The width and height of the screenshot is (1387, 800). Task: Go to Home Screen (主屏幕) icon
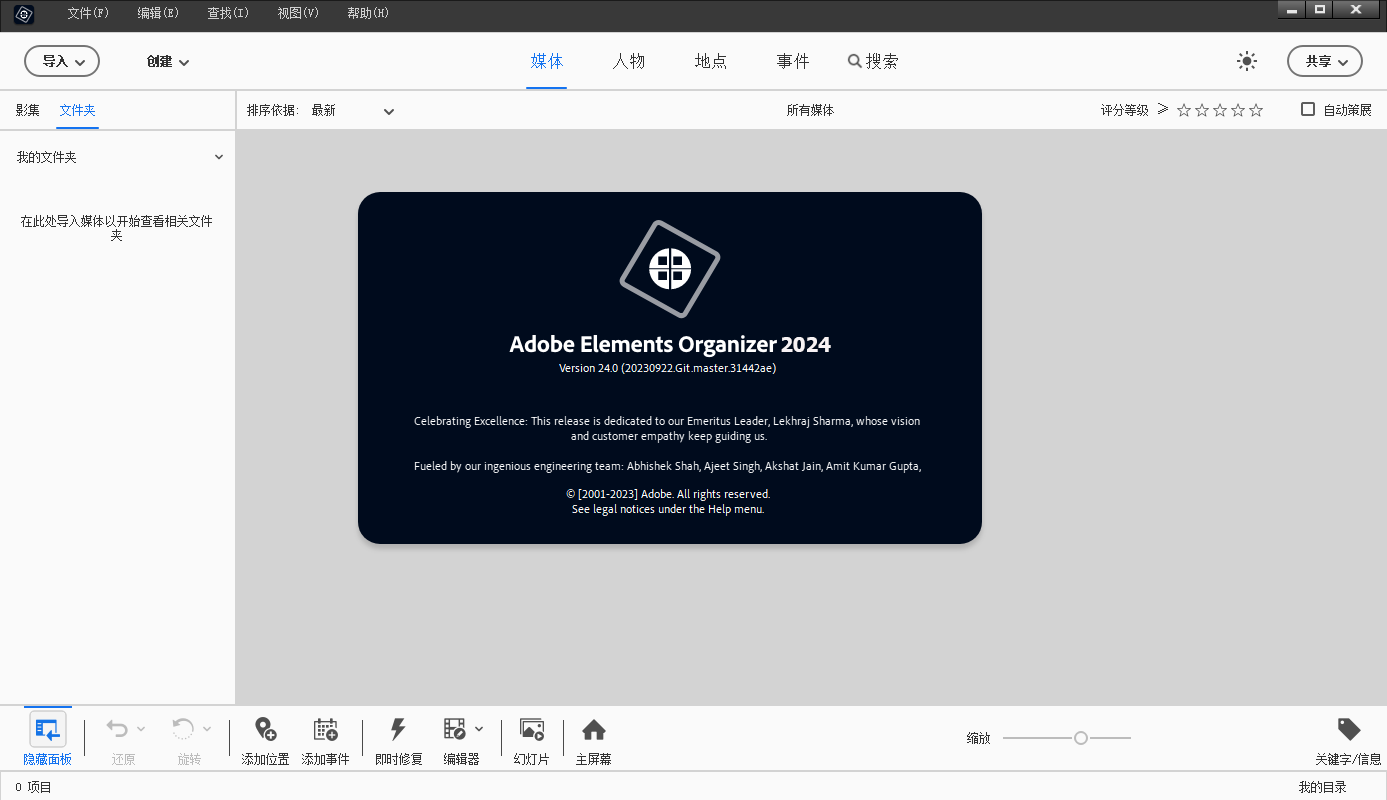pyautogui.click(x=594, y=729)
